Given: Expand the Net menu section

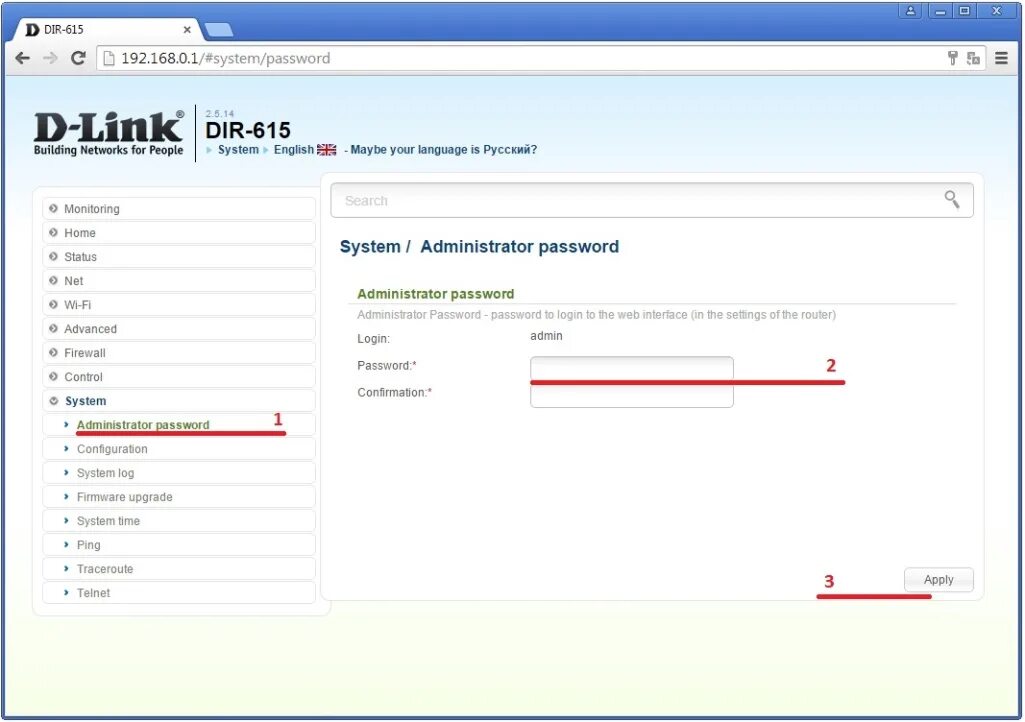Looking at the screenshot, I should click(x=178, y=281).
